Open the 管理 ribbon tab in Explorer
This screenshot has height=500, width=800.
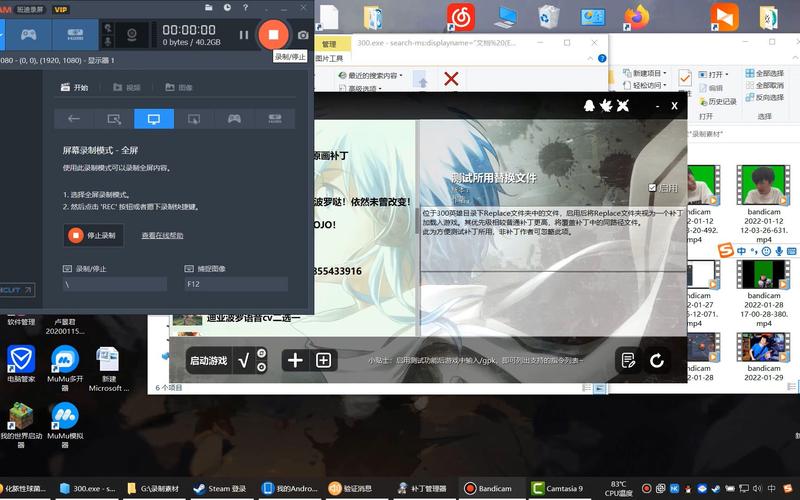pyautogui.click(x=329, y=44)
